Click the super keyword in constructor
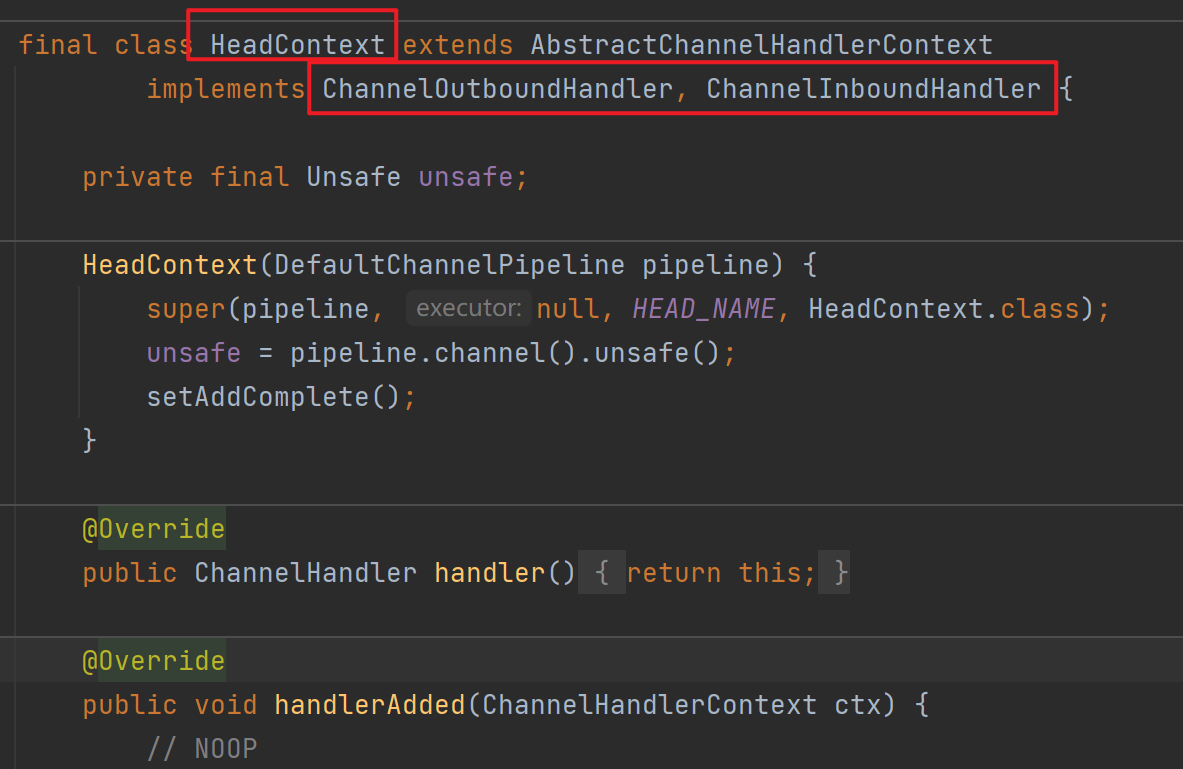This screenshot has width=1183, height=769. [186, 309]
